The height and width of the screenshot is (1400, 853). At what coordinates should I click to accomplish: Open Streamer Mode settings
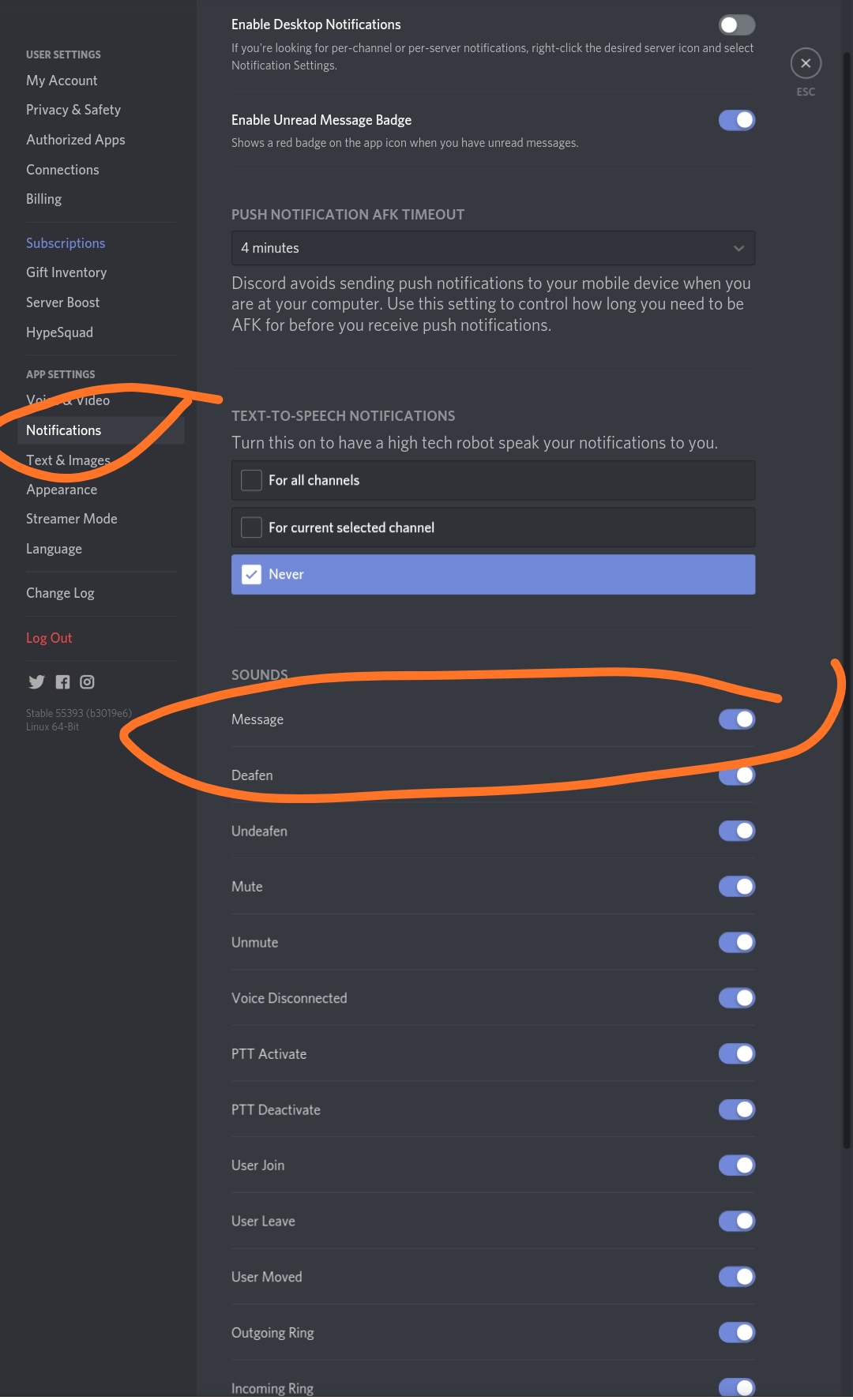tap(71, 519)
